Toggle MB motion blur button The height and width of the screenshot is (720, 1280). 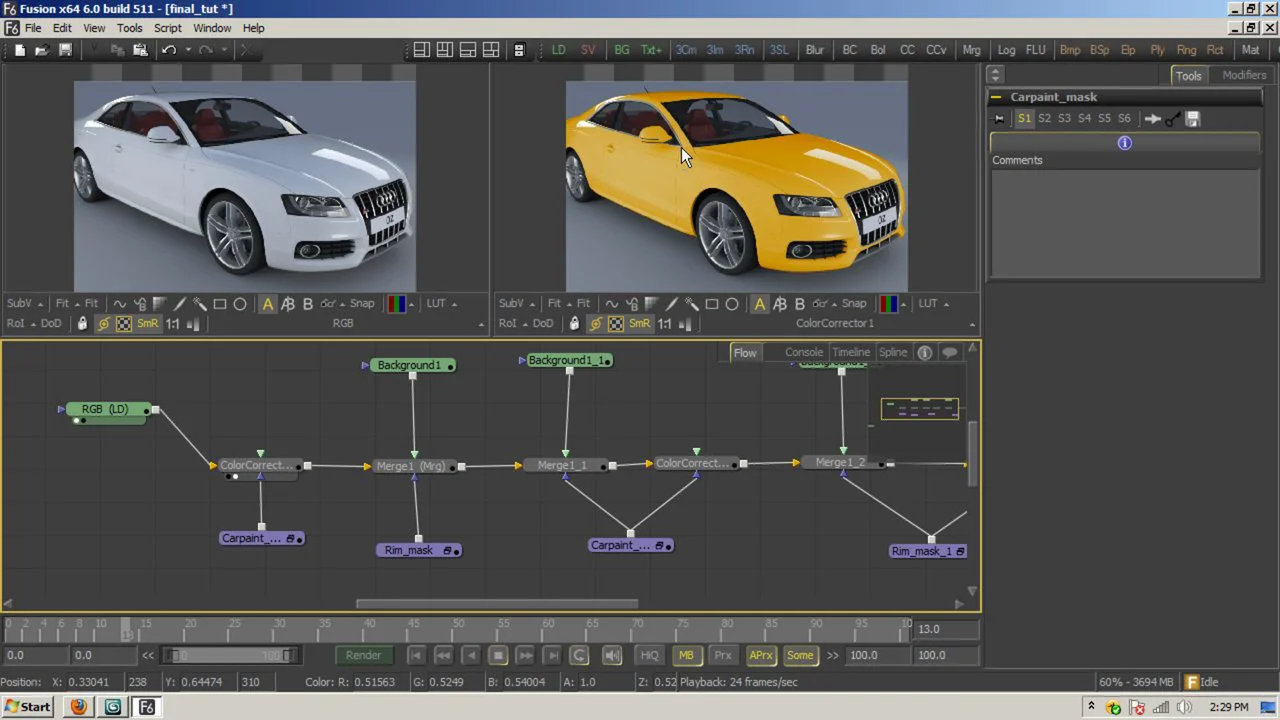coord(686,655)
